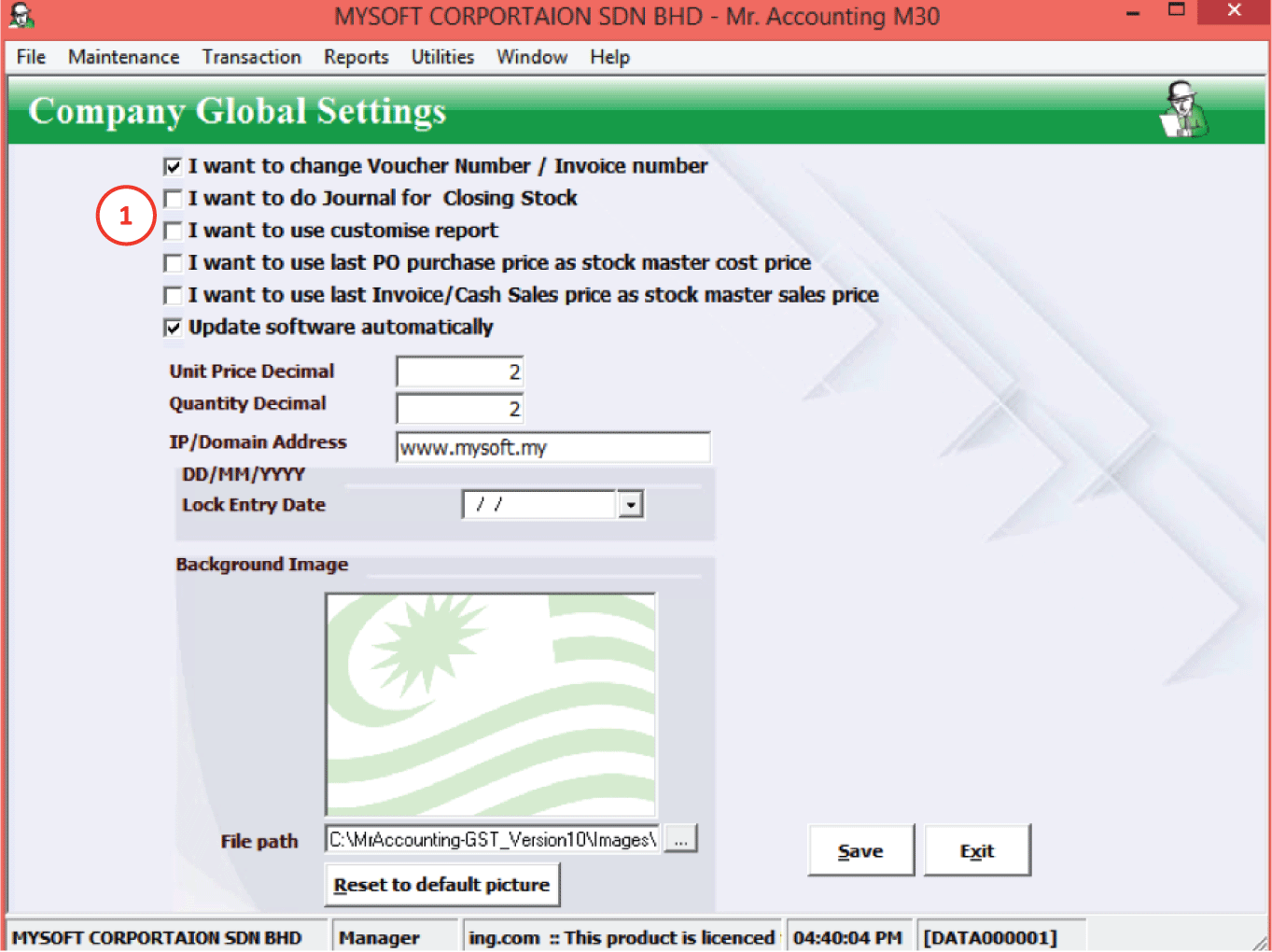Click the accountant mascot icon in header
Viewport: 1272px width, 952px height.
[1183, 110]
